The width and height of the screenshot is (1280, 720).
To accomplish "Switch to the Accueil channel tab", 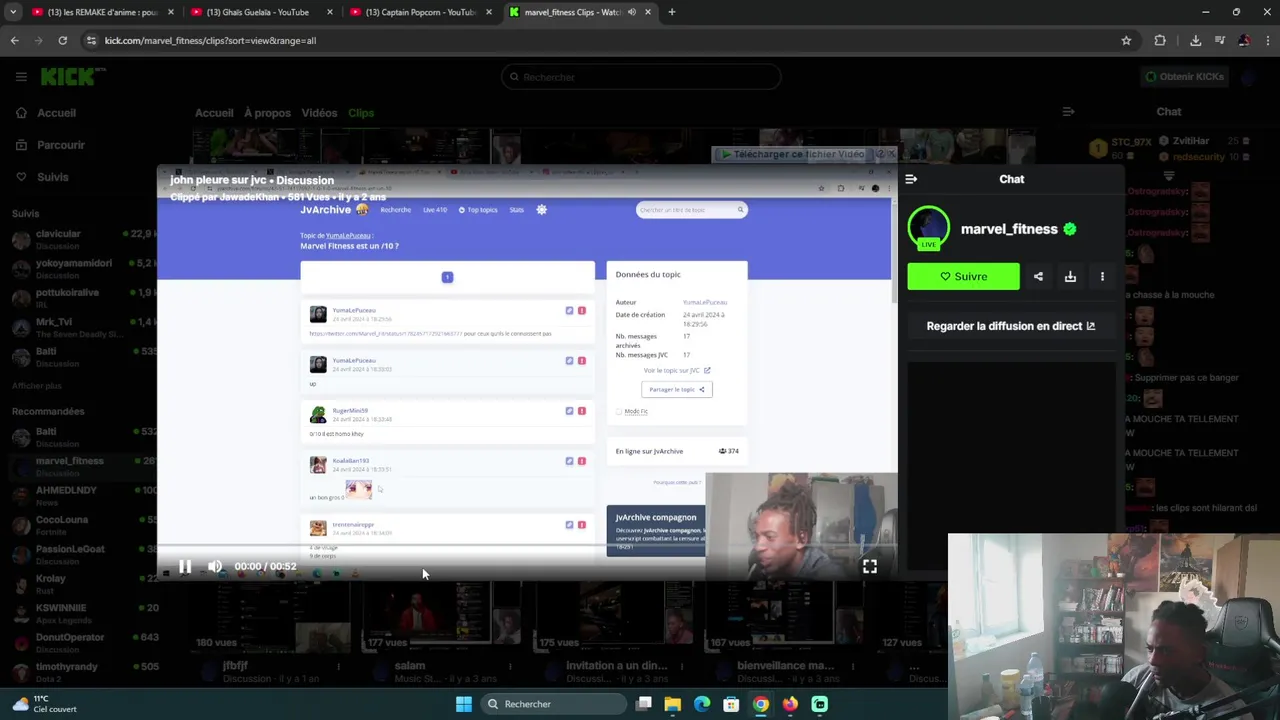I will [214, 113].
